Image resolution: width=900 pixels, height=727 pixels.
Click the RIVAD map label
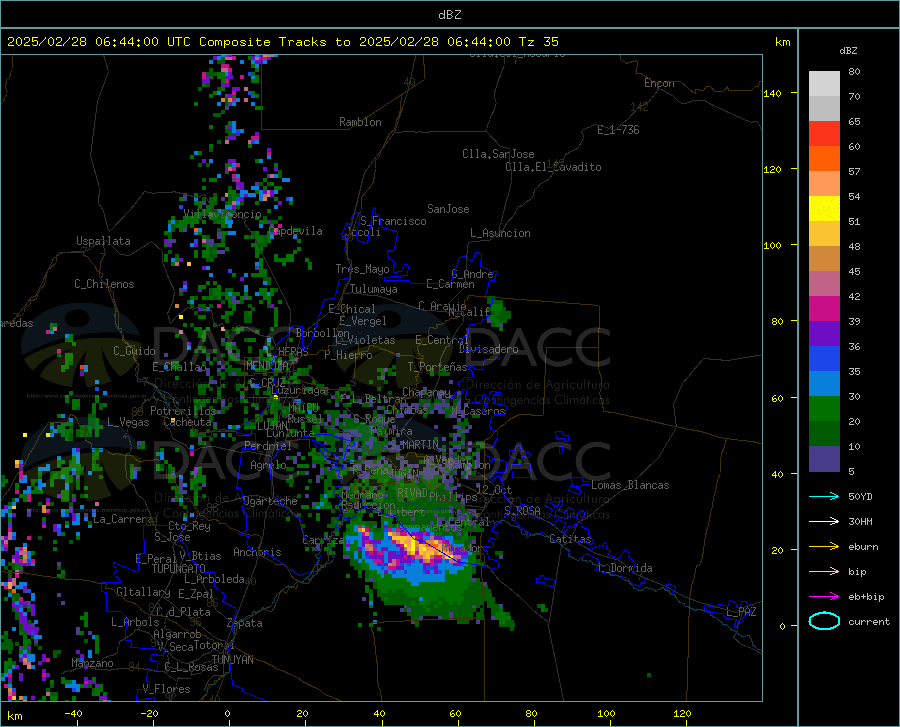[x=412, y=493]
